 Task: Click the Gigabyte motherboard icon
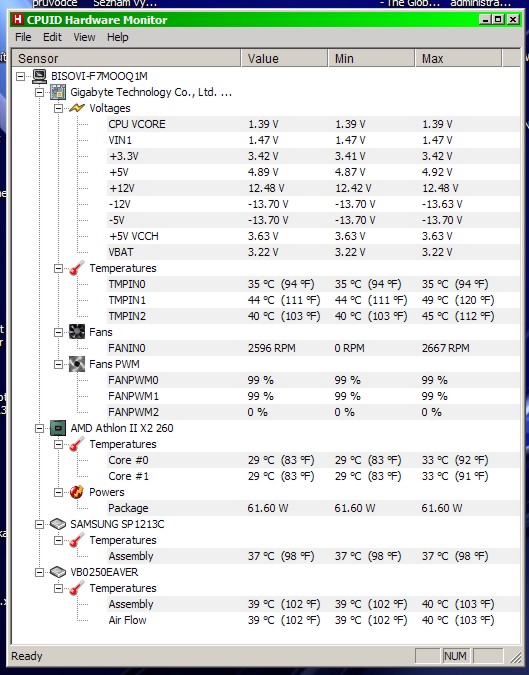(58, 92)
